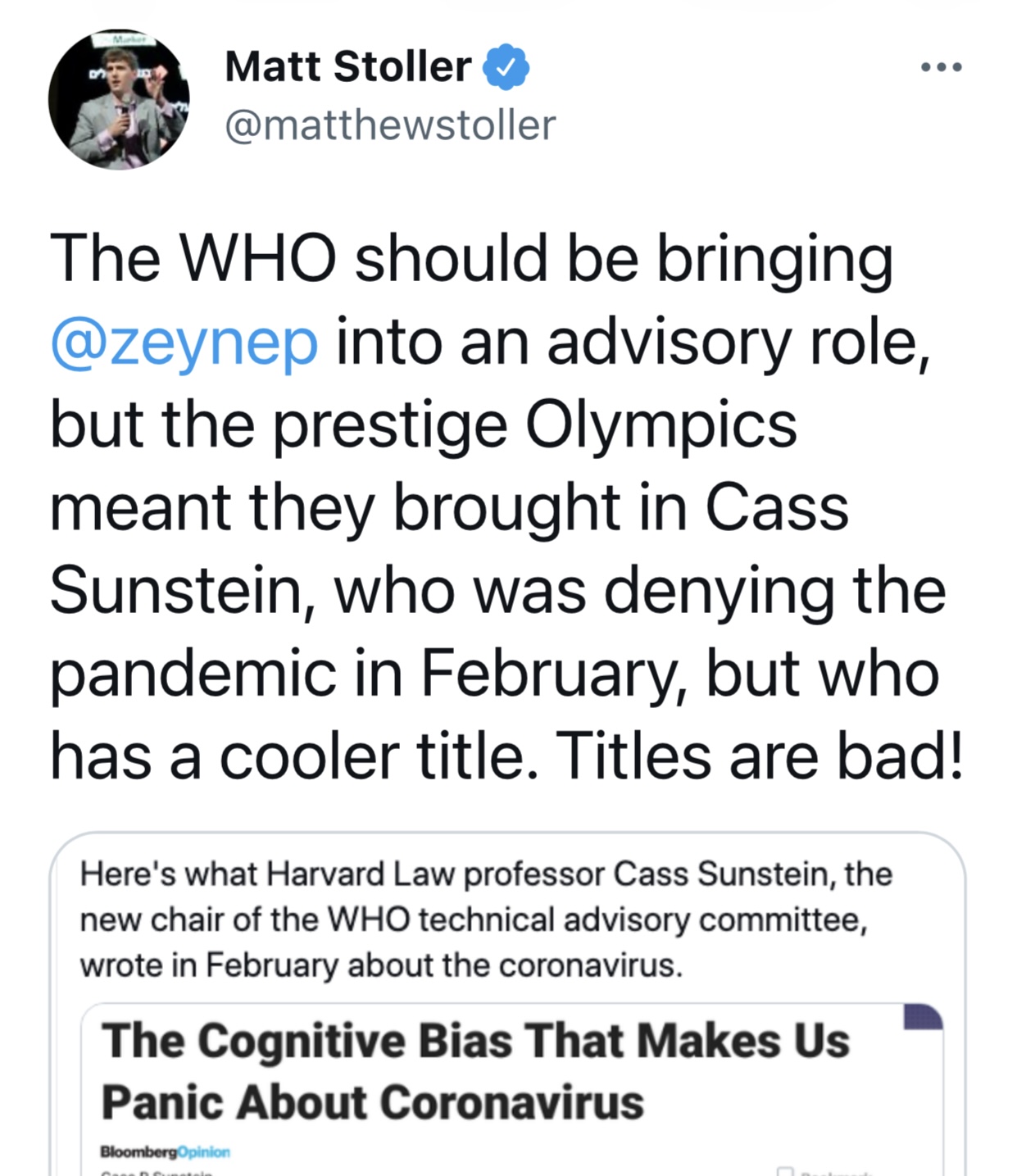
Task: Click the word "Olympics" in the tweet
Action: (x=661, y=425)
